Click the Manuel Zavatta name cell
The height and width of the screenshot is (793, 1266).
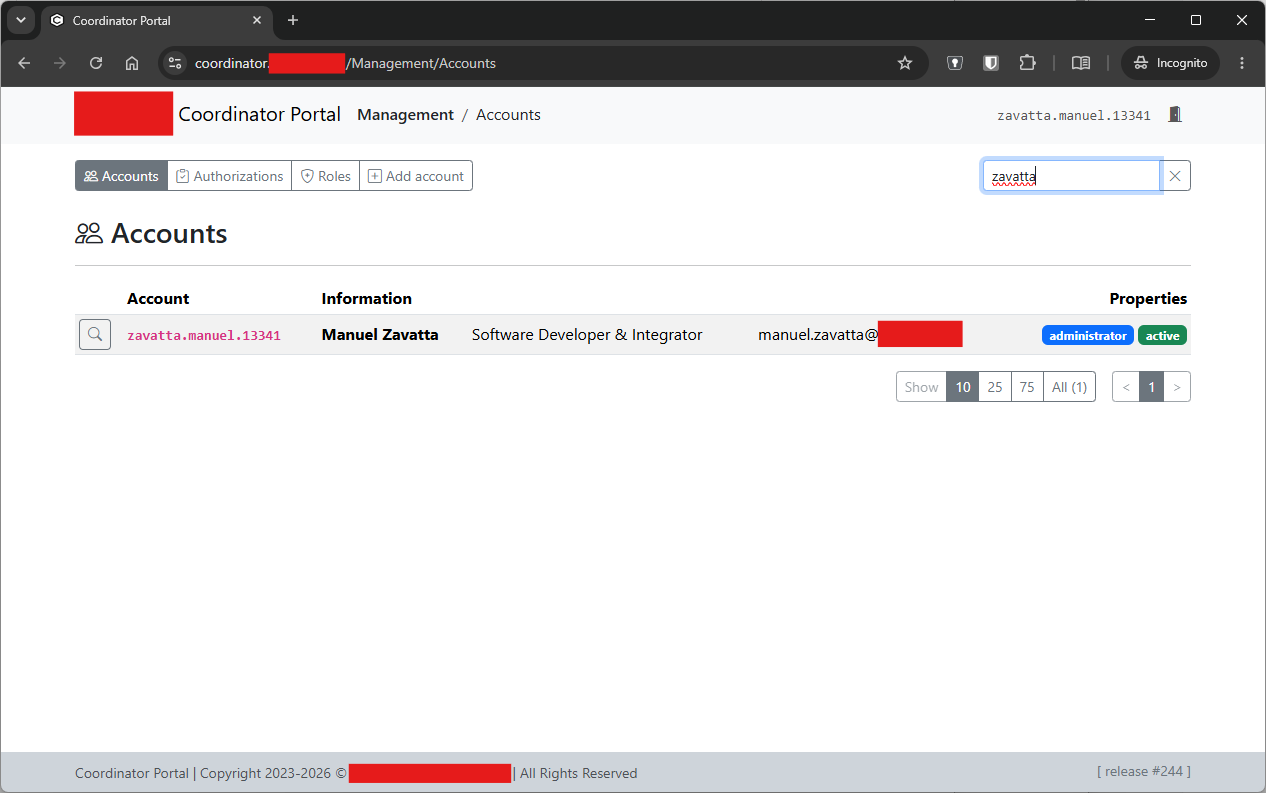pyautogui.click(x=380, y=335)
